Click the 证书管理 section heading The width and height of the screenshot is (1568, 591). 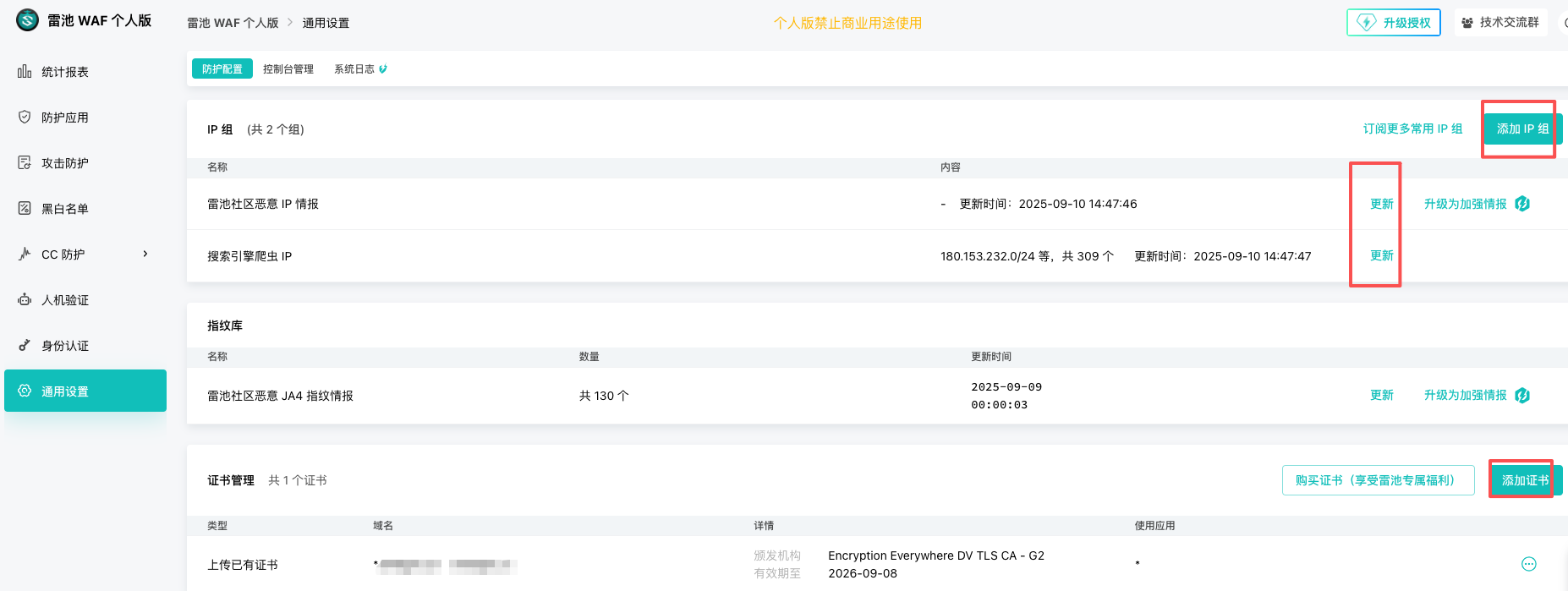pyautogui.click(x=231, y=480)
